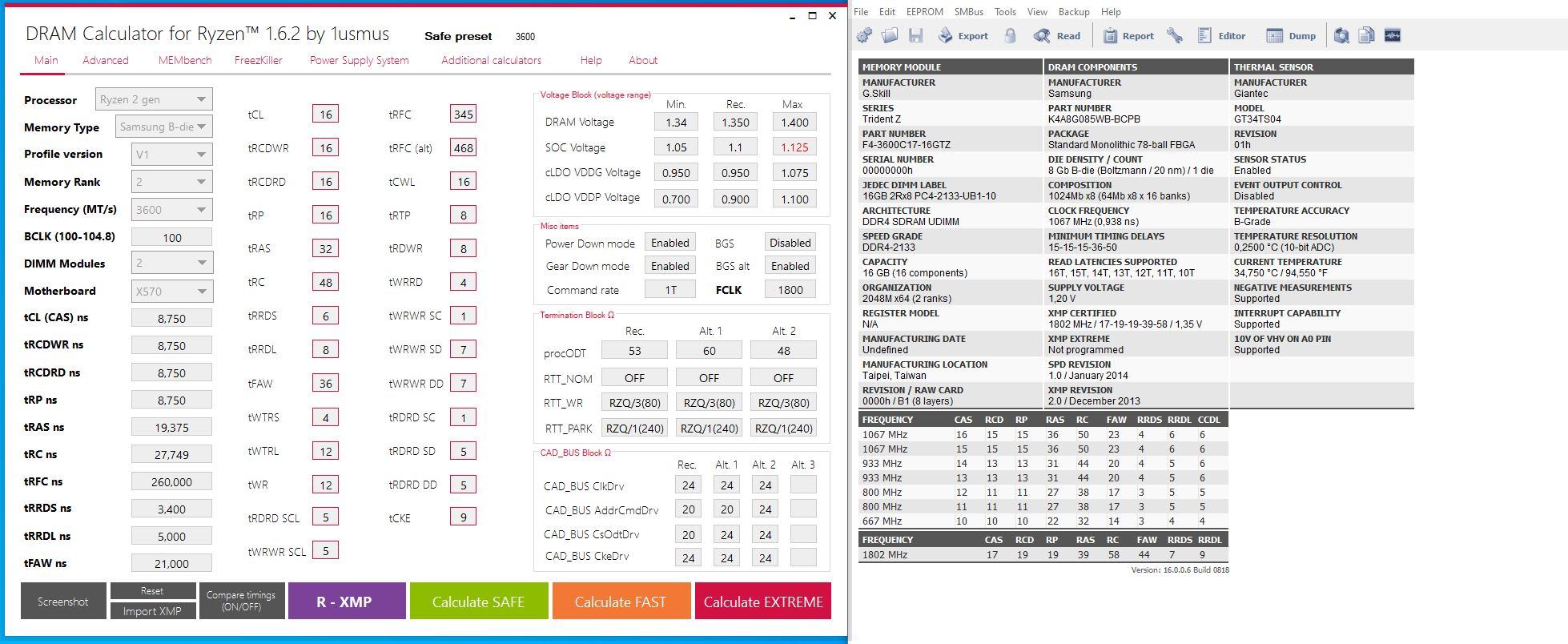Expand the Motherboard dropdown (X570)
Screen dimensions: 1568x644
(x=171, y=291)
